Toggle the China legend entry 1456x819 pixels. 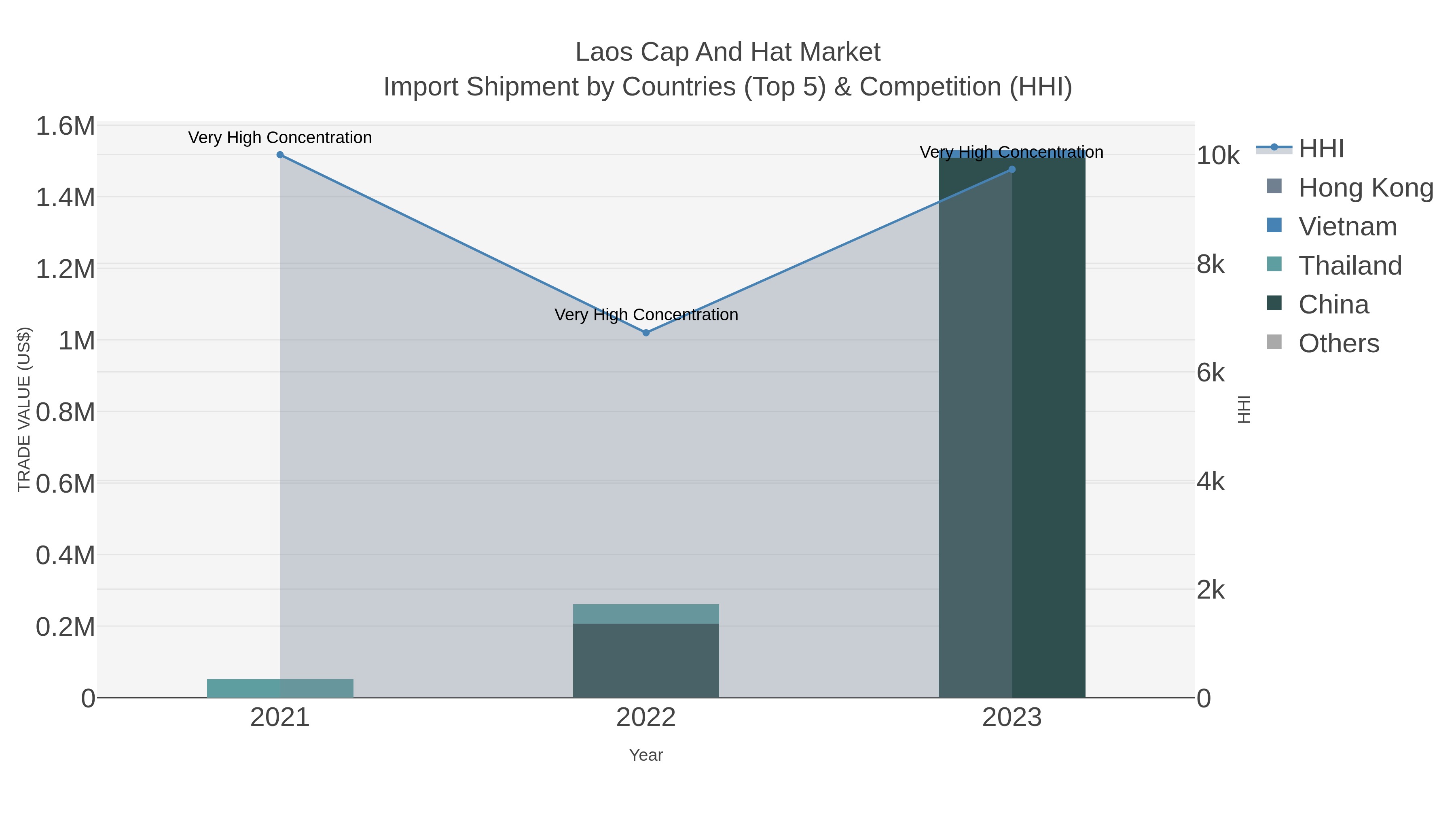[x=1318, y=304]
